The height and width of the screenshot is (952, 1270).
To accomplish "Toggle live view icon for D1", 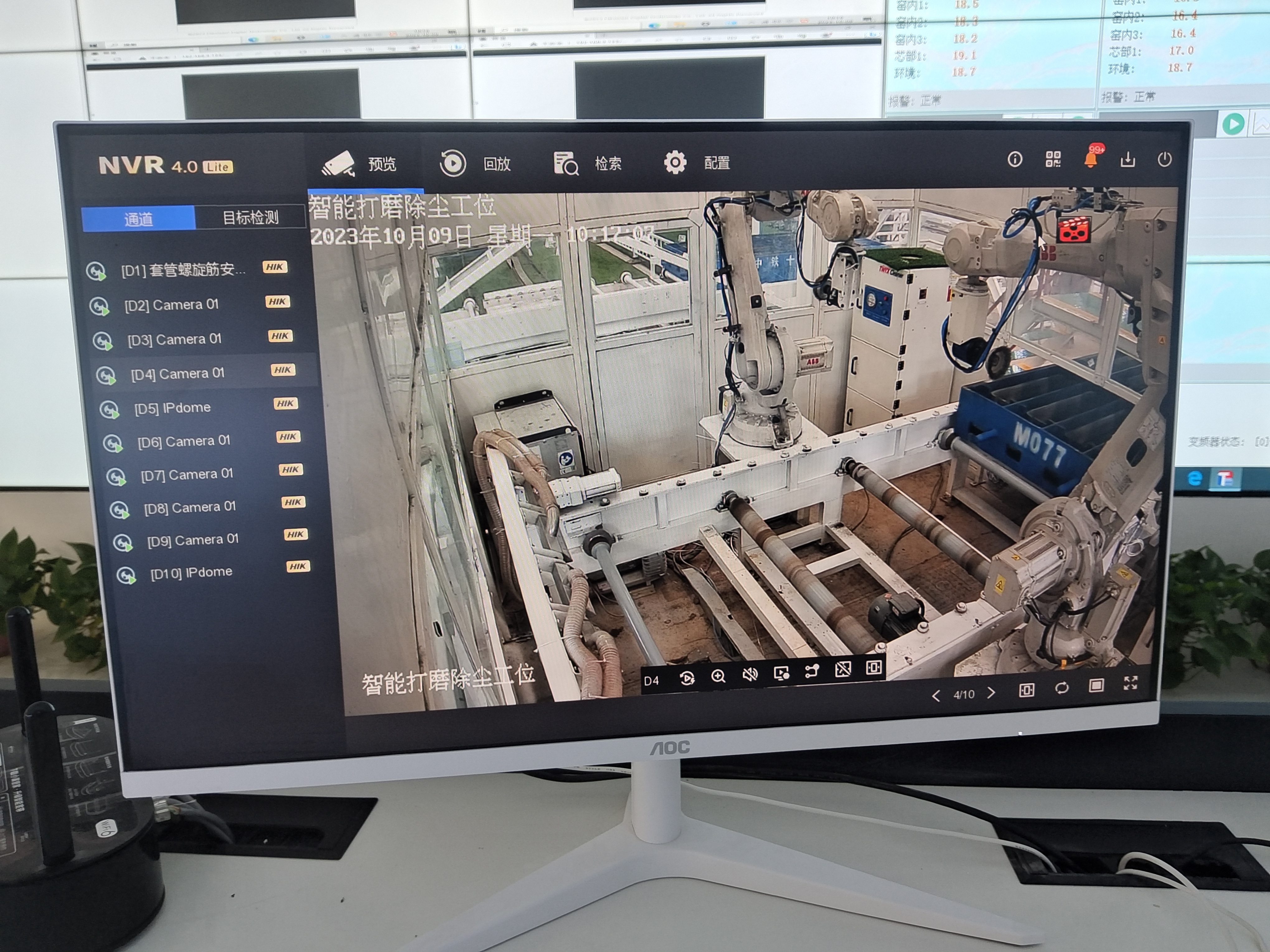I will click(x=96, y=271).
